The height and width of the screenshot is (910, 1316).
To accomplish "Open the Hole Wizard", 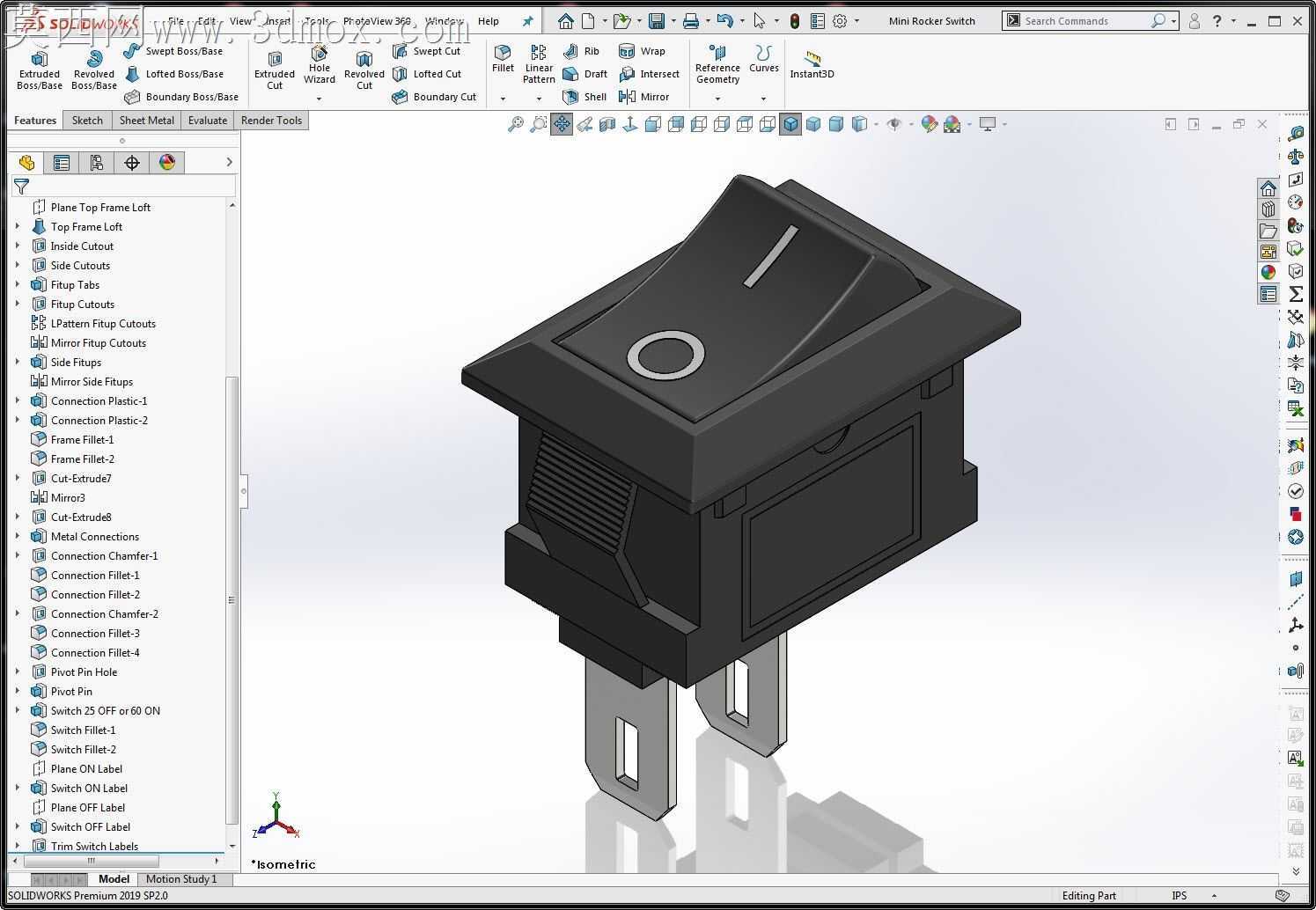I will click(x=320, y=65).
